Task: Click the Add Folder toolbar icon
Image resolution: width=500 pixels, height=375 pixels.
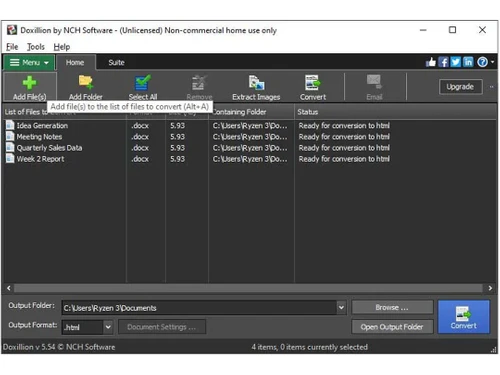Action: point(86,82)
